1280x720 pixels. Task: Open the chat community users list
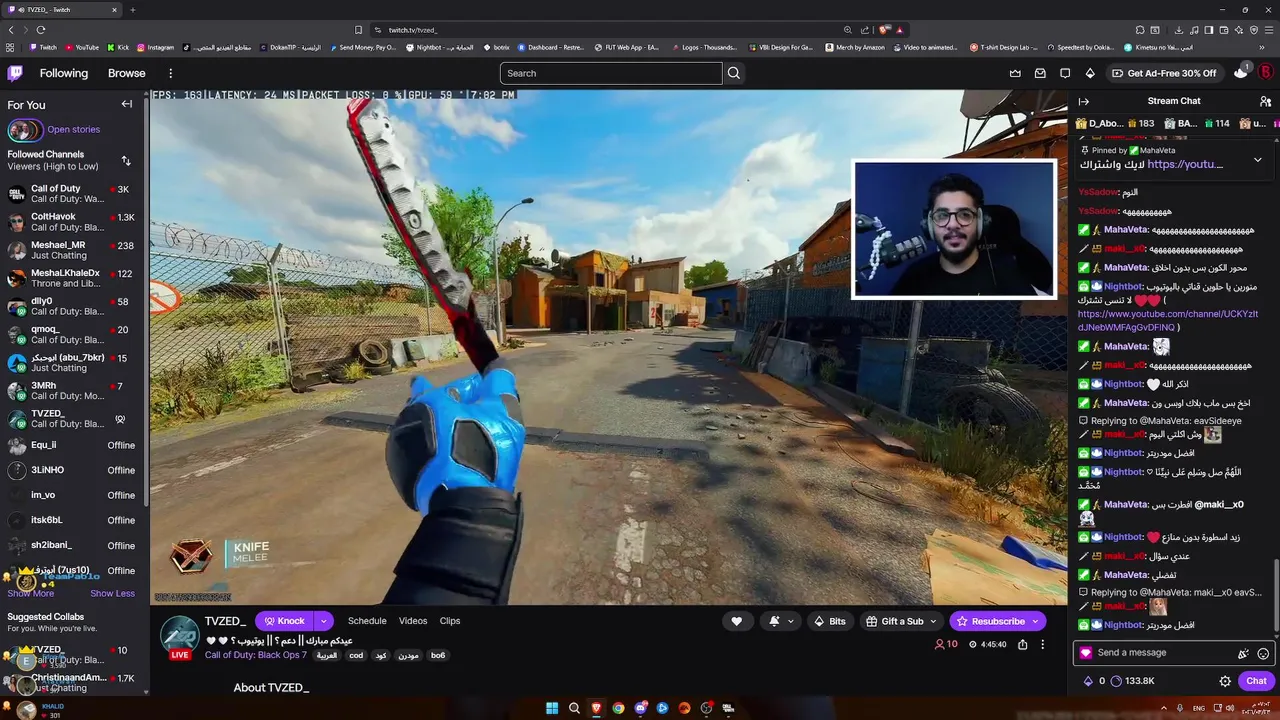coord(1265,101)
